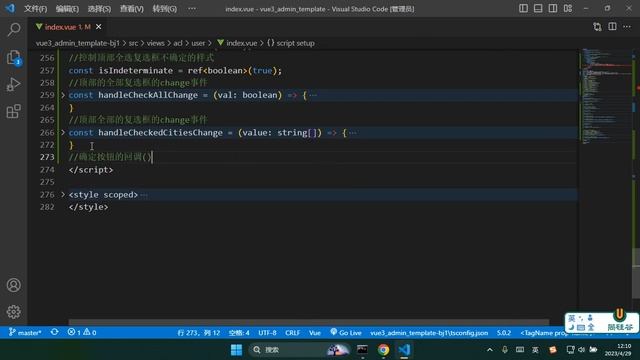640x360 pixels.
Task: Open the 转到(G) menu
Action: click(x=164, y=9)
